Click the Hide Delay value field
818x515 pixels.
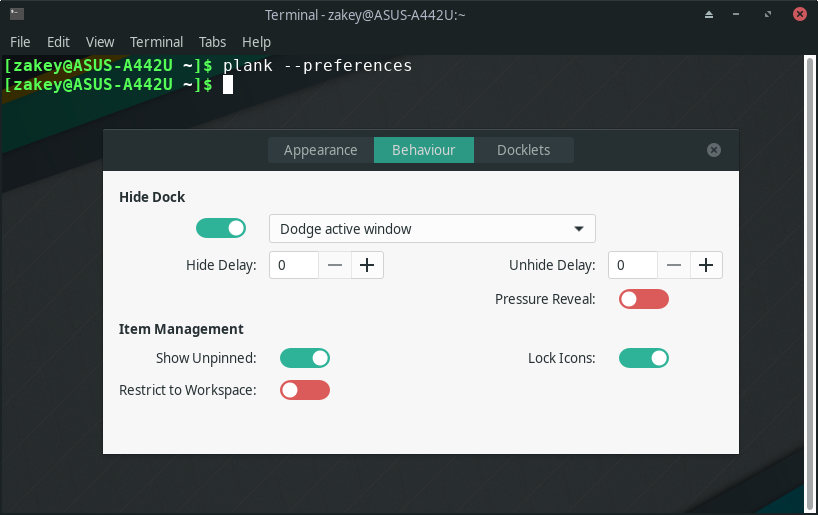pos(294,265)
